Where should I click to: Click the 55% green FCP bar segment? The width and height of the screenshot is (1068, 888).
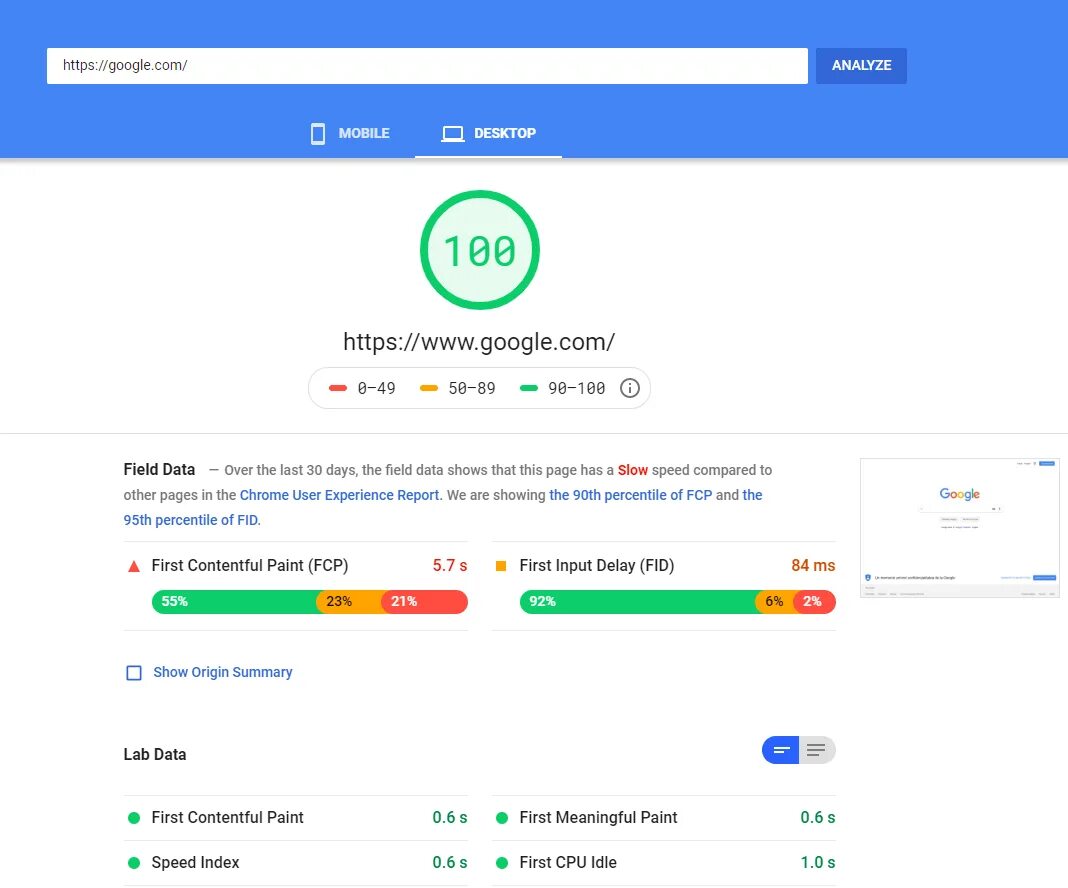click(234, 602)
